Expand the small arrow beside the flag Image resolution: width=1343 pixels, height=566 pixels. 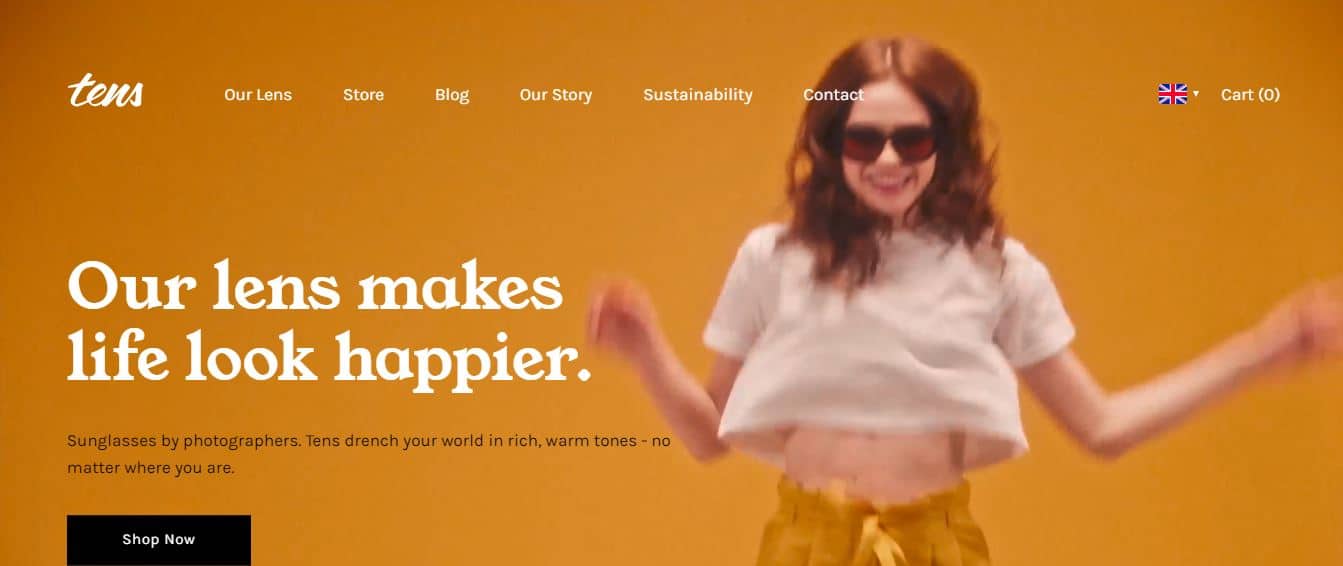pos(1196,93)
